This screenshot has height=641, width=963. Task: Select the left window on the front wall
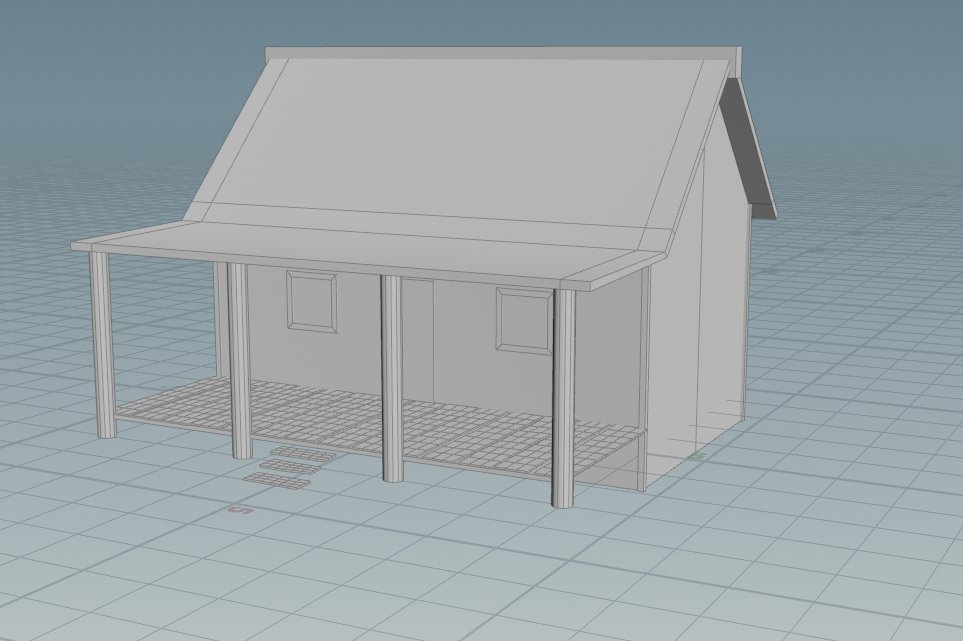[x=311, y=302]
